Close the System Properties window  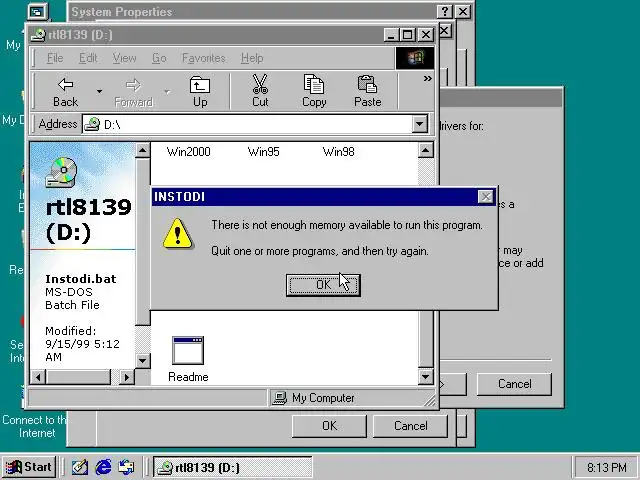[x=462, y=11]
